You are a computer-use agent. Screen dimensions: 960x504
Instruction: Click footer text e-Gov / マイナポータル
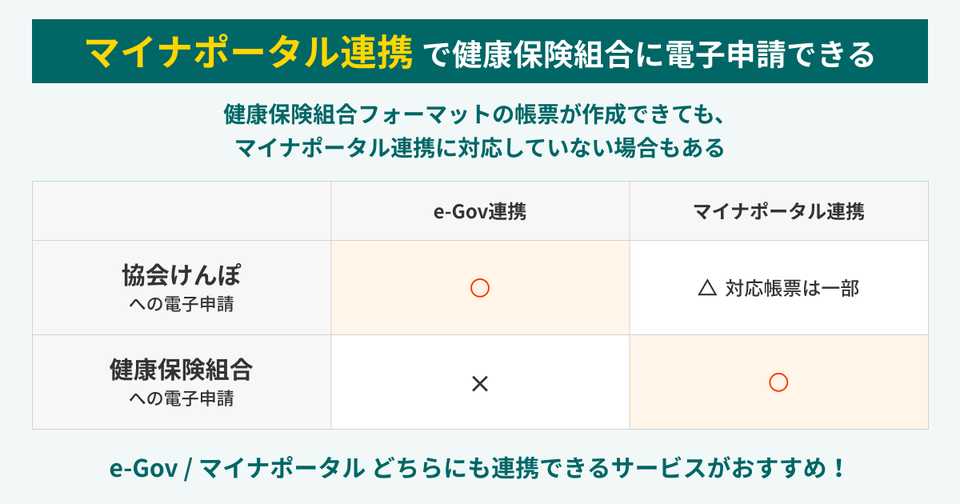237,468
